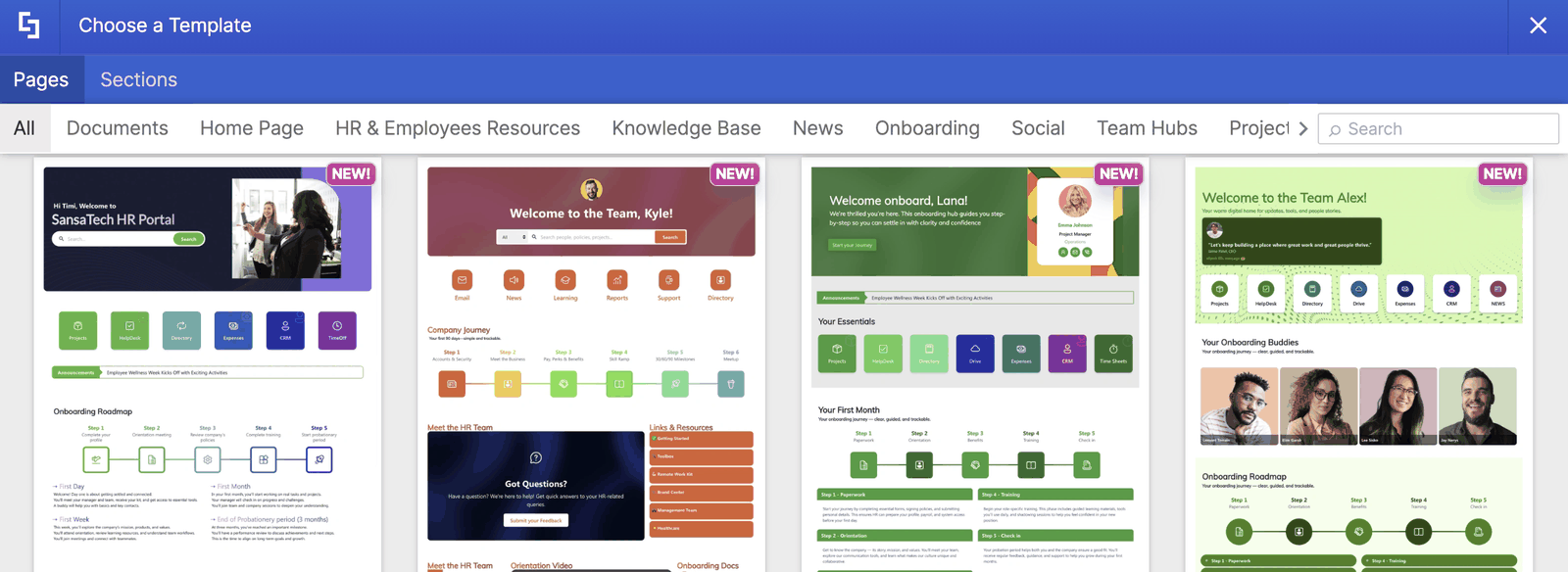Select the Home Page category
The image size is (1568, 572).
(252, 128)
